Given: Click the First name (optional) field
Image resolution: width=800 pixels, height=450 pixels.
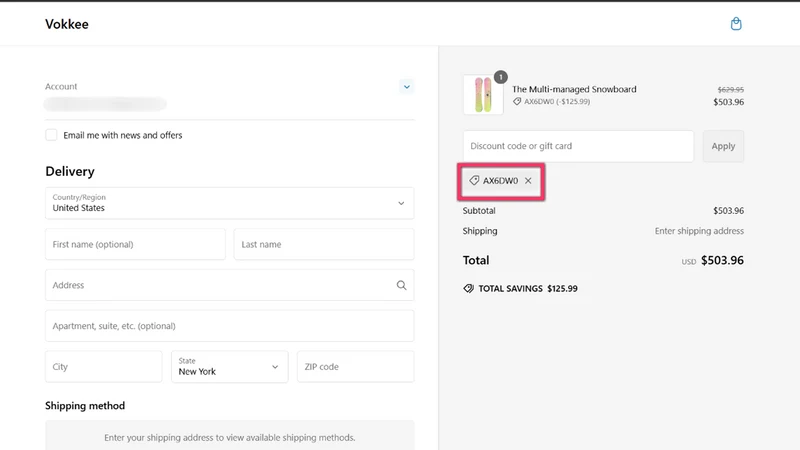Looking at the screenshot, I should coord(135,244).
